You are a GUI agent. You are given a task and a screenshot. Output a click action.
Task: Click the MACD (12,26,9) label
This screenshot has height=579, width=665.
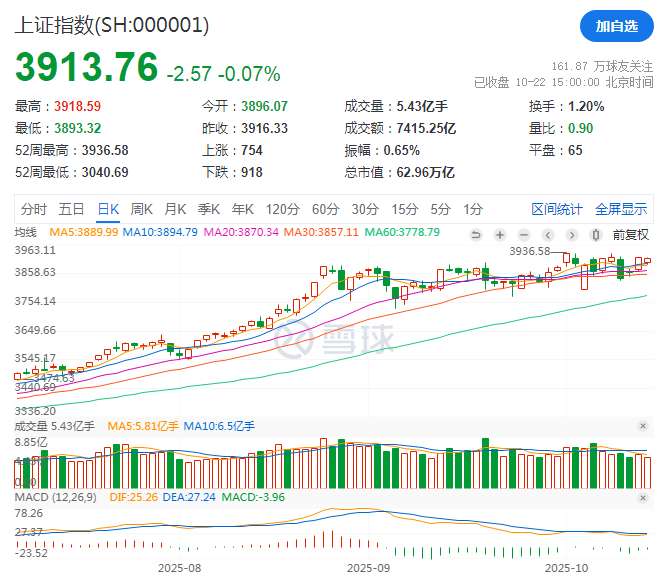(x=56, y=498)
